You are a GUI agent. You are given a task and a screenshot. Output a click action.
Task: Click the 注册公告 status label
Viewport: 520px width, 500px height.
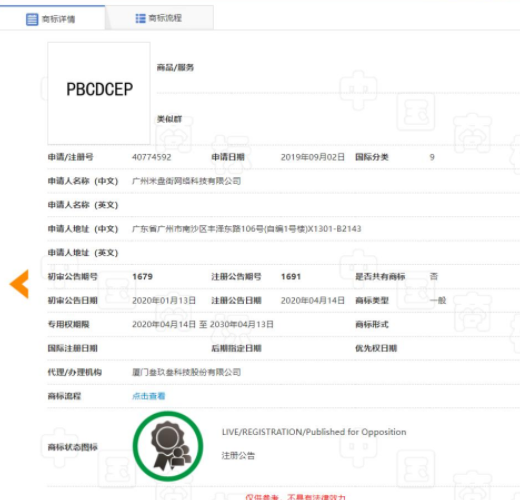(238, 456)
